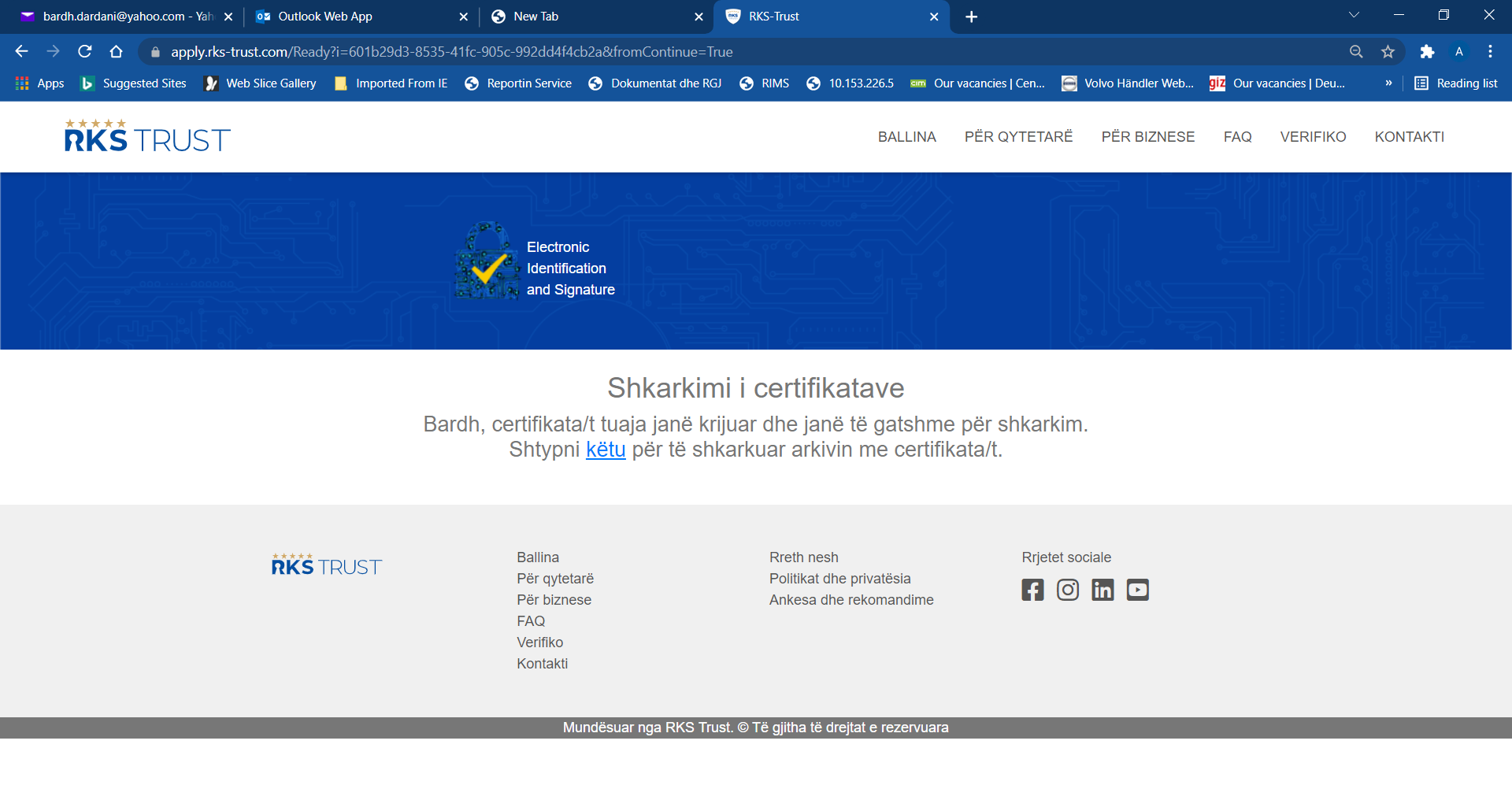
Task: Open the Chrome three-dot menu
Action: tap(1490, 51)
